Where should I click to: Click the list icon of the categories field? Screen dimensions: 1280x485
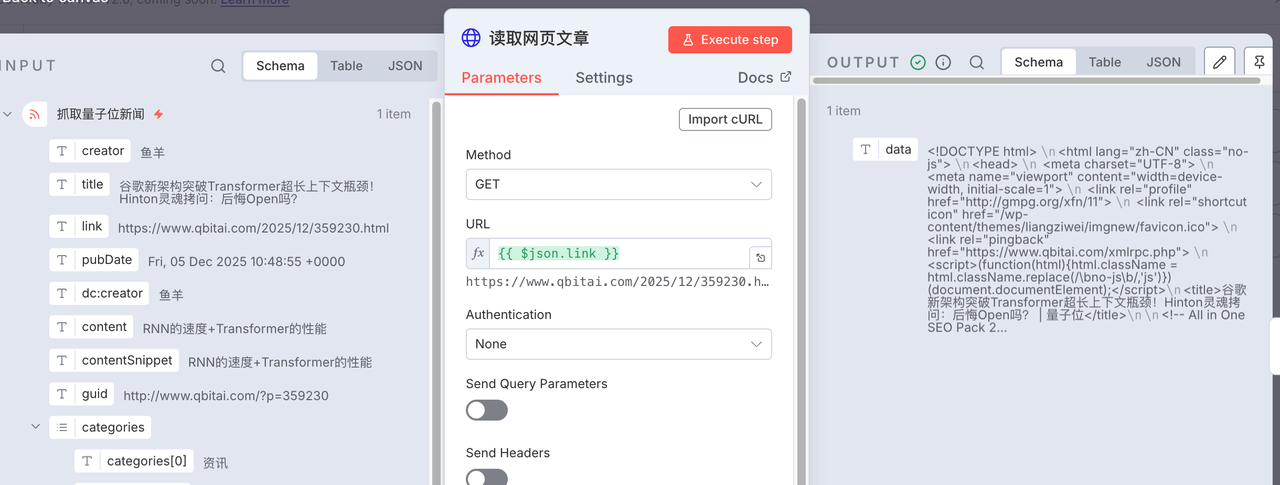(62, 427)
